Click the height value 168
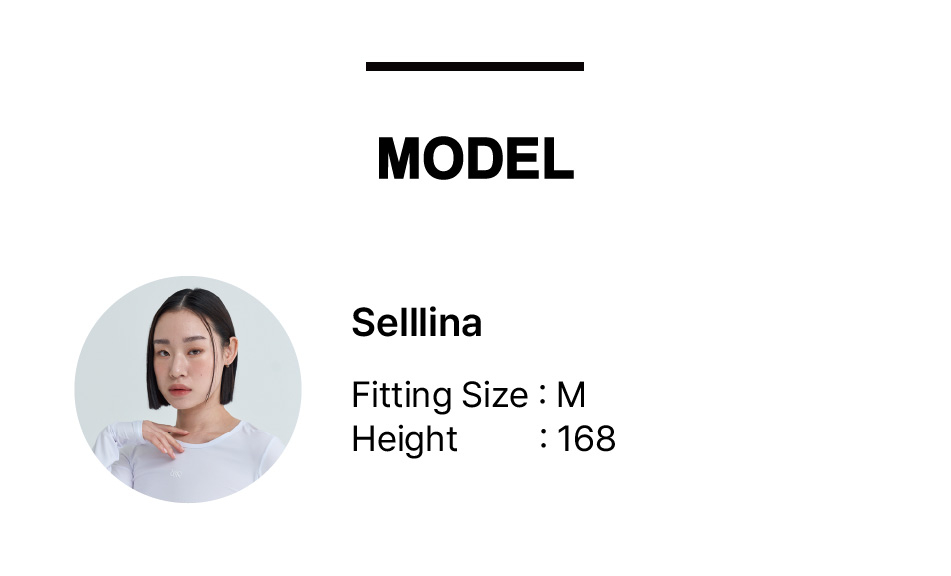Image resolution: width=951 pixels, height=576 pixels. point(586,439)
